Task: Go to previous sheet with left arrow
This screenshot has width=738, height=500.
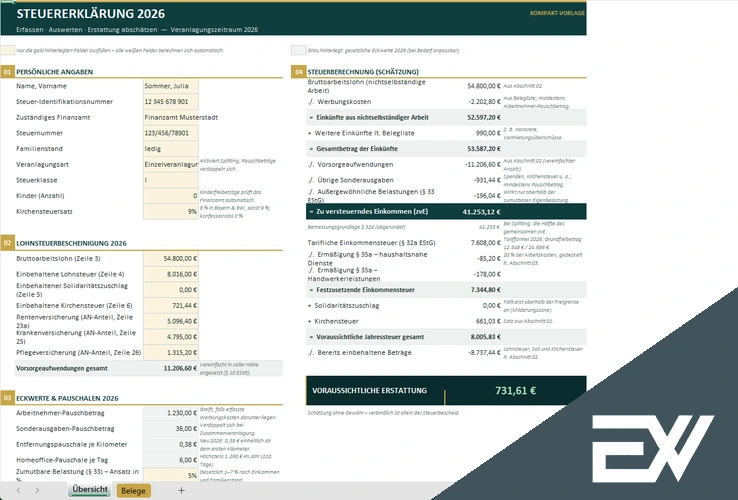Action: tap(18, 491)
